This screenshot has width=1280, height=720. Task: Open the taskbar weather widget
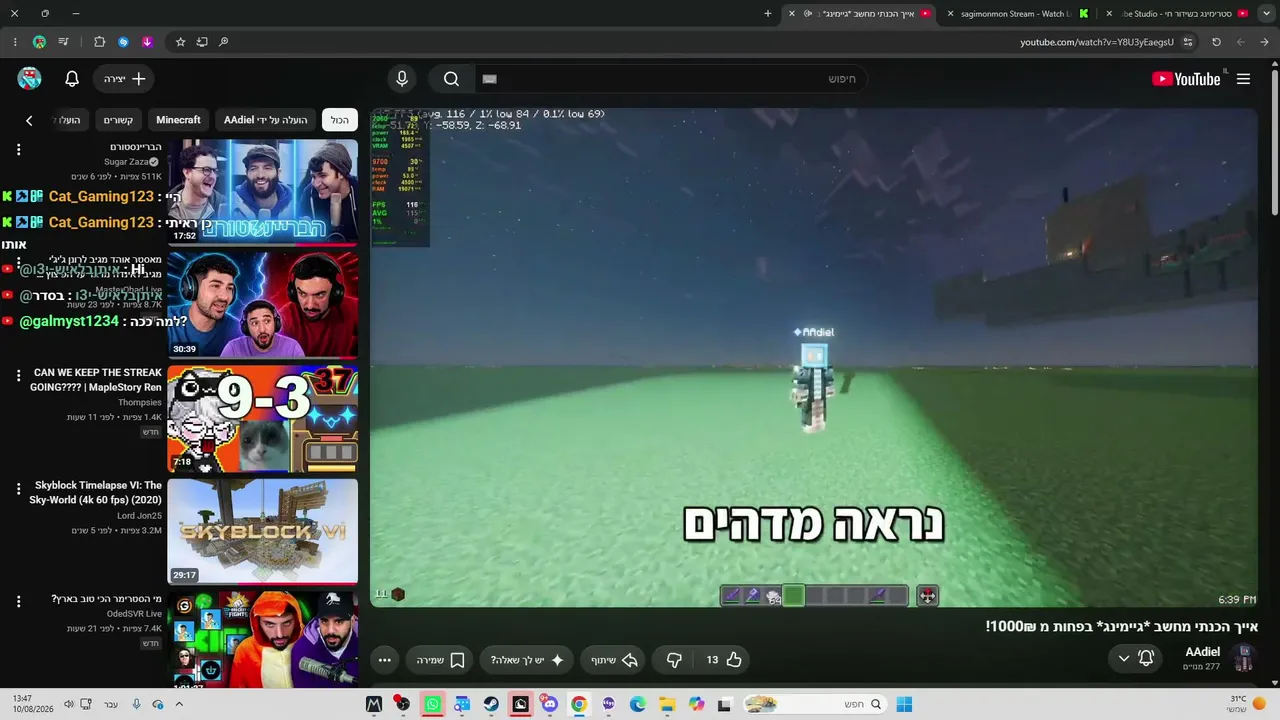pyautogui.click(x=1246, y=704)
